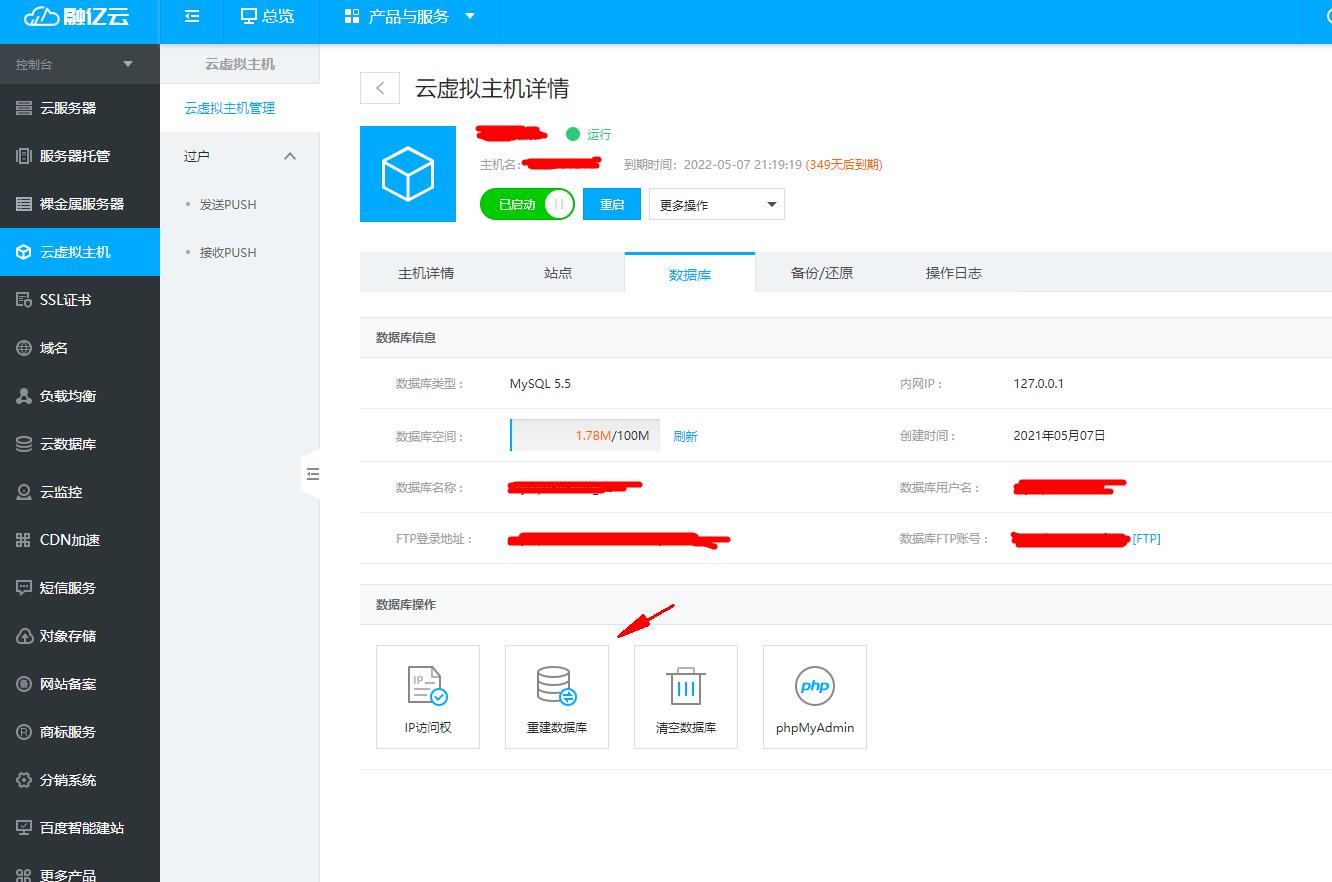Switch to the 站点 tab
This screenshot has width=1332, height=882.
pyautogui.click(x=558, y=273)
